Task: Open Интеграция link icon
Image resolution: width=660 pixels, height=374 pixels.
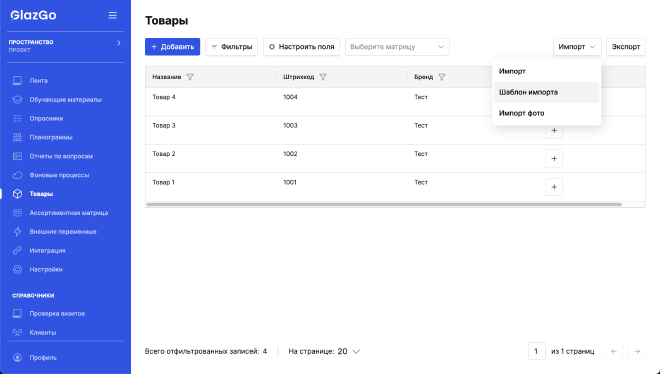Action: tap(17, 250)
